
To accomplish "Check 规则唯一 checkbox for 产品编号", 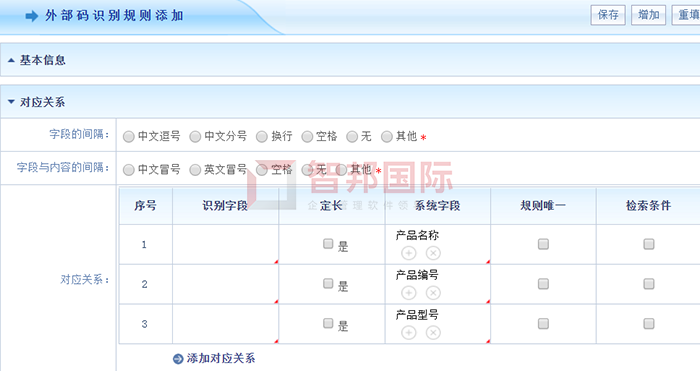I will pyautogui.click(x=543, y=283).
